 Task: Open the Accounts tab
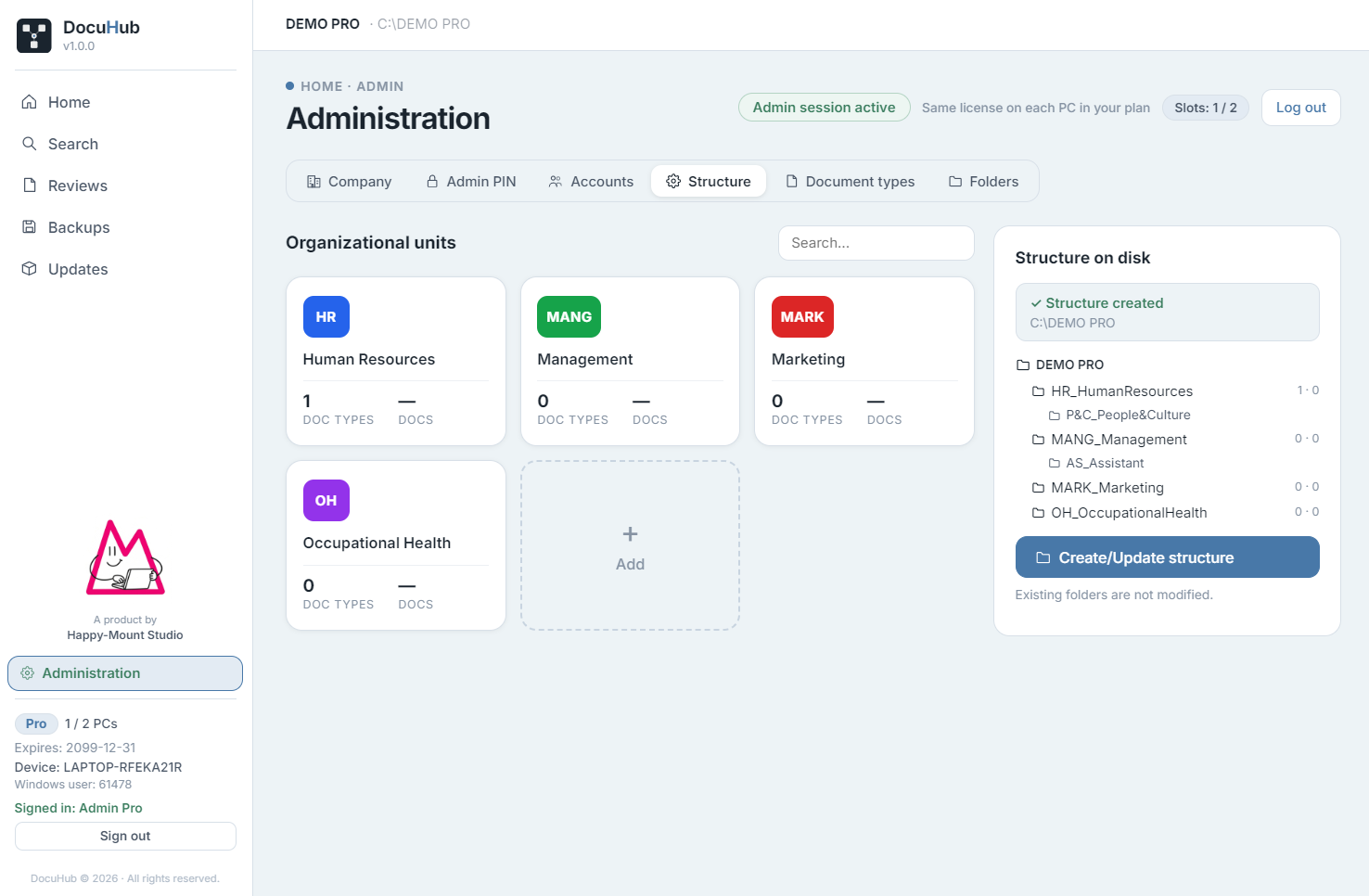(591, 181)
